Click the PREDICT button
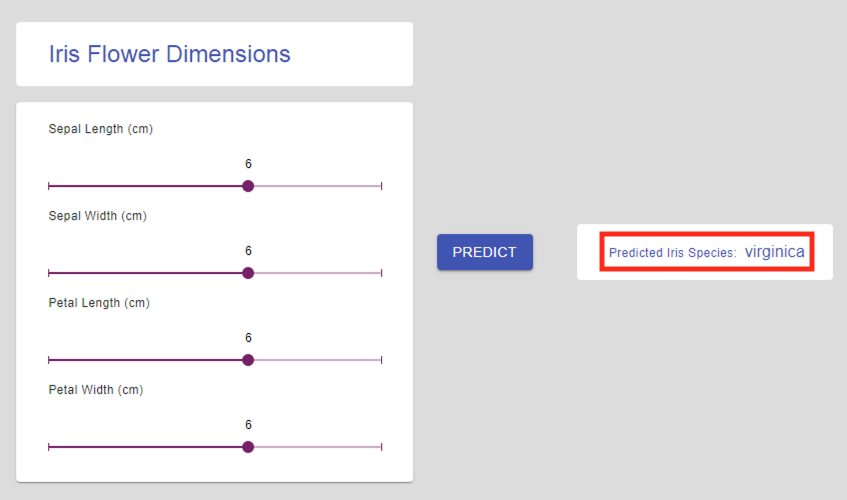Screen dimensions: 847x500 (484, 252)
